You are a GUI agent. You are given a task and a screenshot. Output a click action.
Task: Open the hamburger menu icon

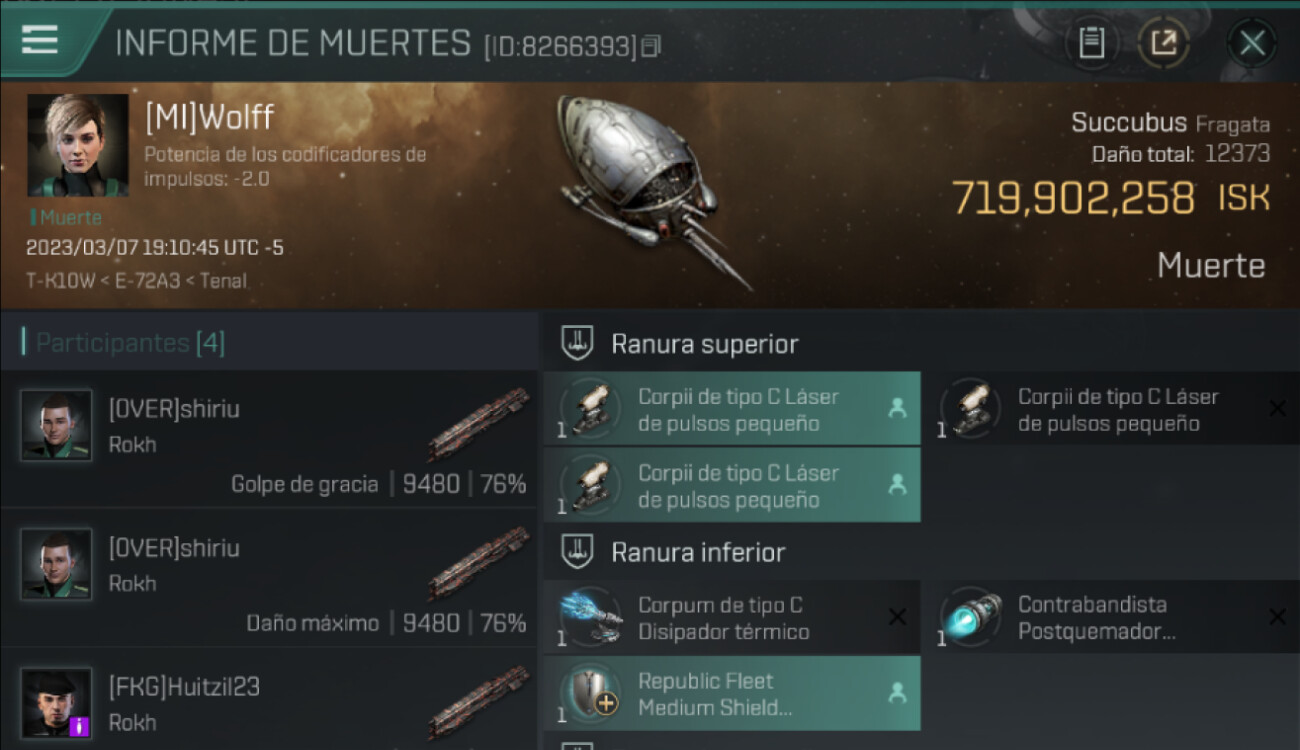point(40,40)
